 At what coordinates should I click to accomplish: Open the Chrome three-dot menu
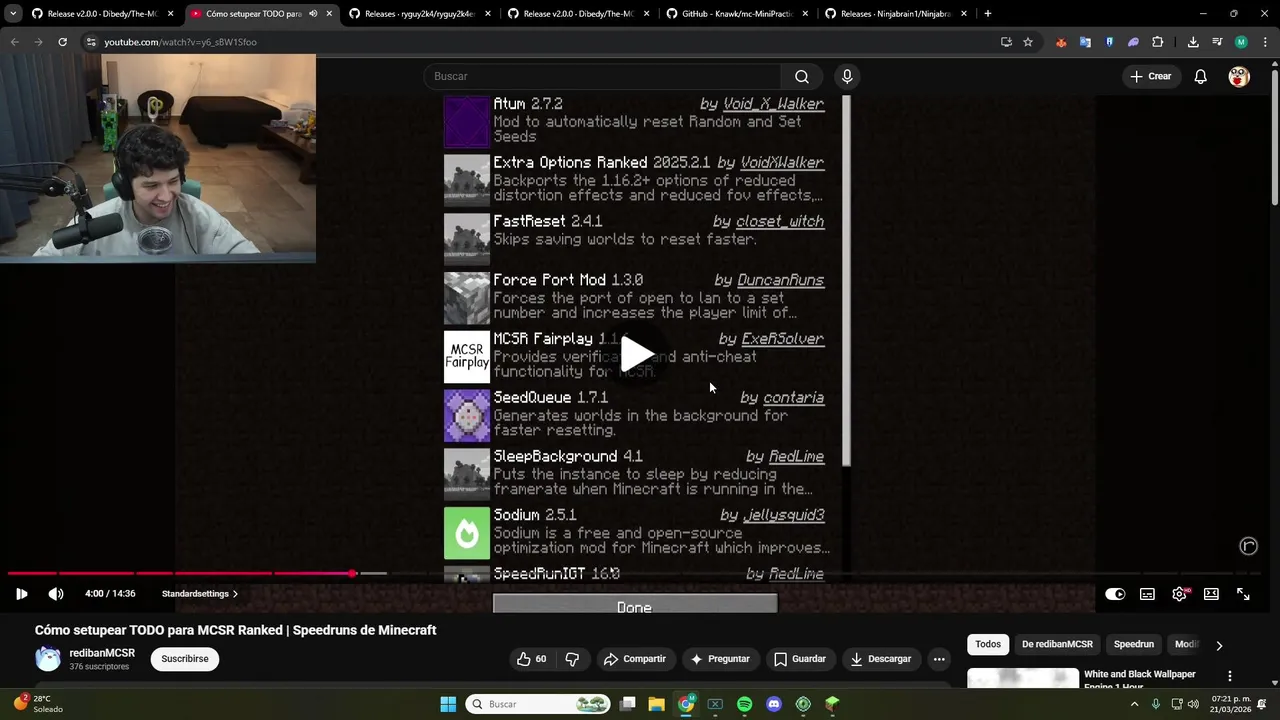point(1264,42)
